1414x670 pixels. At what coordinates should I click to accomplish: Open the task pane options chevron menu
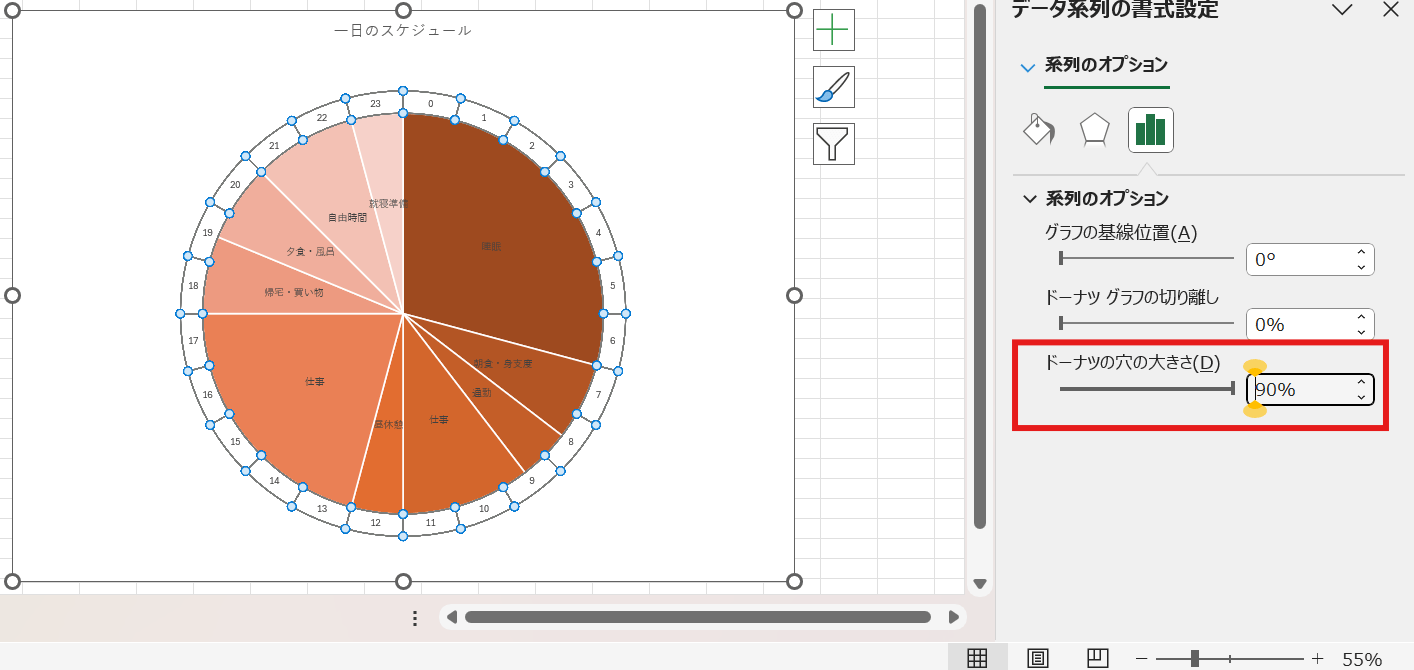click(1341, 10)
